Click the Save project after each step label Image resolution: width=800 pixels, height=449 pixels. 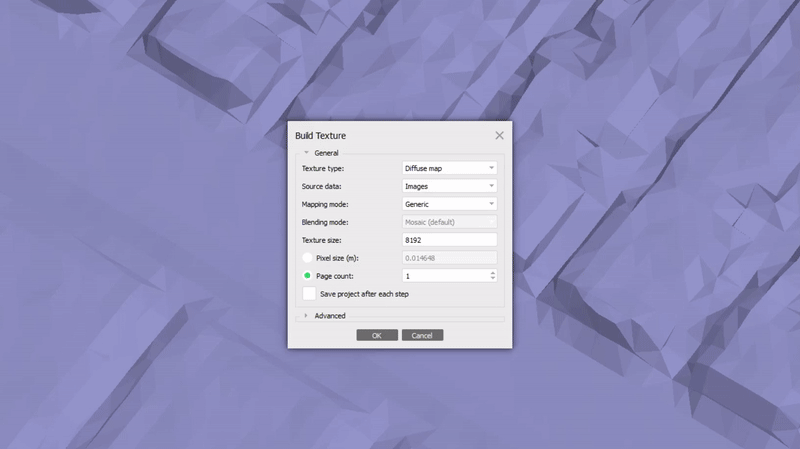(364, 294)
